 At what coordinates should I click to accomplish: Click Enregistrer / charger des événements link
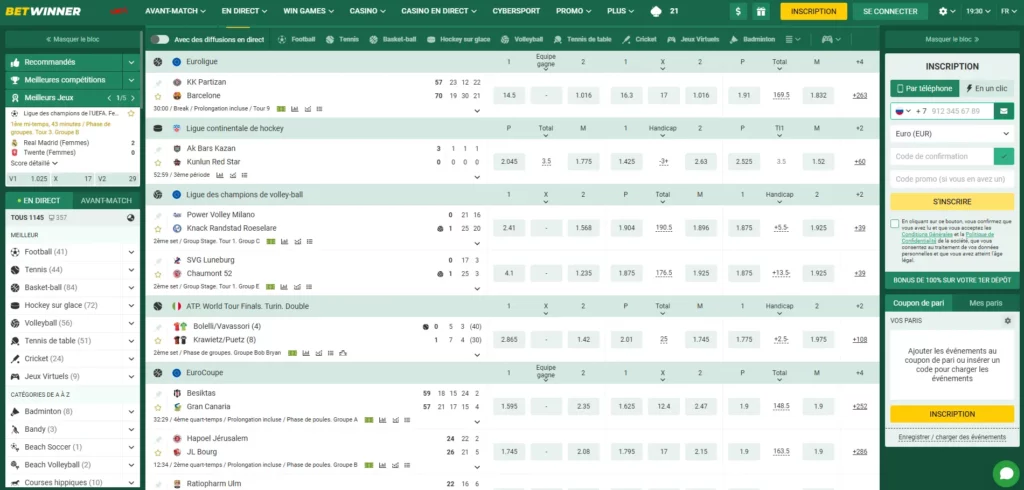[x=952, y=437]
